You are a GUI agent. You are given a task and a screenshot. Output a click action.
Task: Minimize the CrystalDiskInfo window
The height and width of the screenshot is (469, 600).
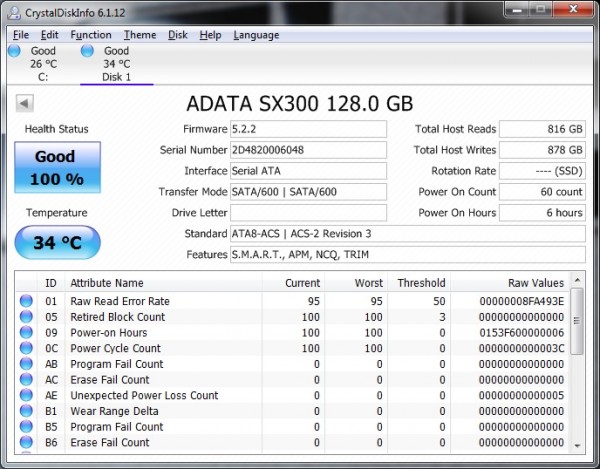517,9
